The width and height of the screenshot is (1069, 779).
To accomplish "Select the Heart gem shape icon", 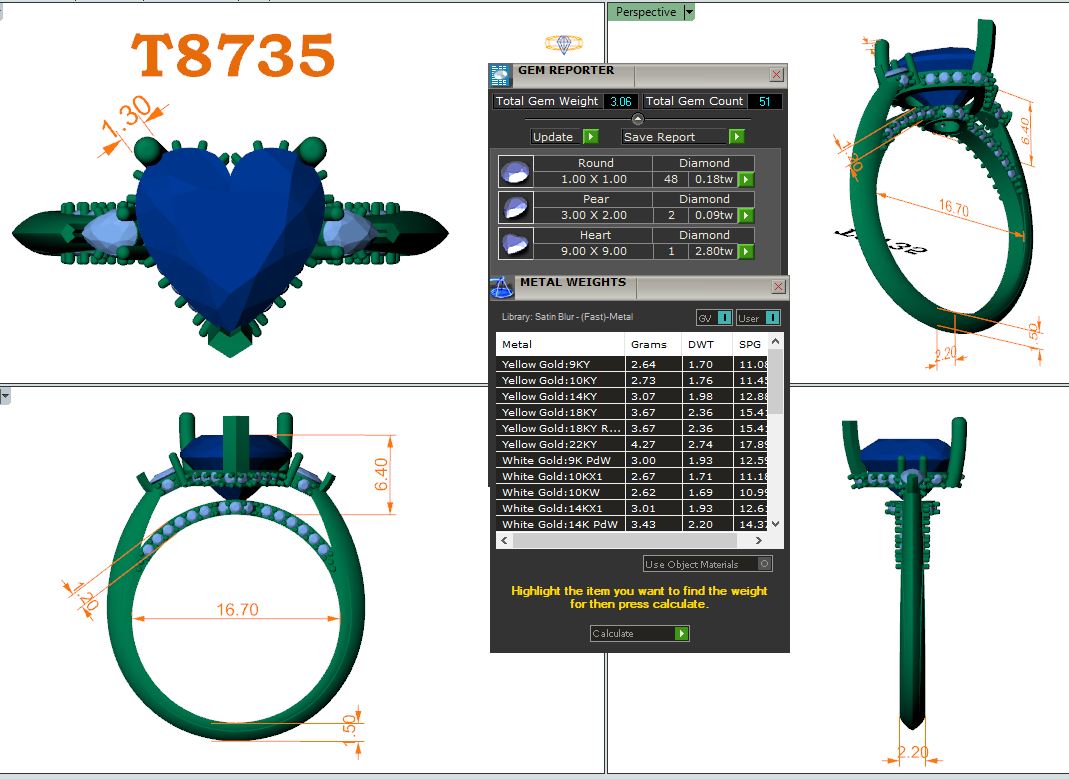I will click(x=515, y=244).
